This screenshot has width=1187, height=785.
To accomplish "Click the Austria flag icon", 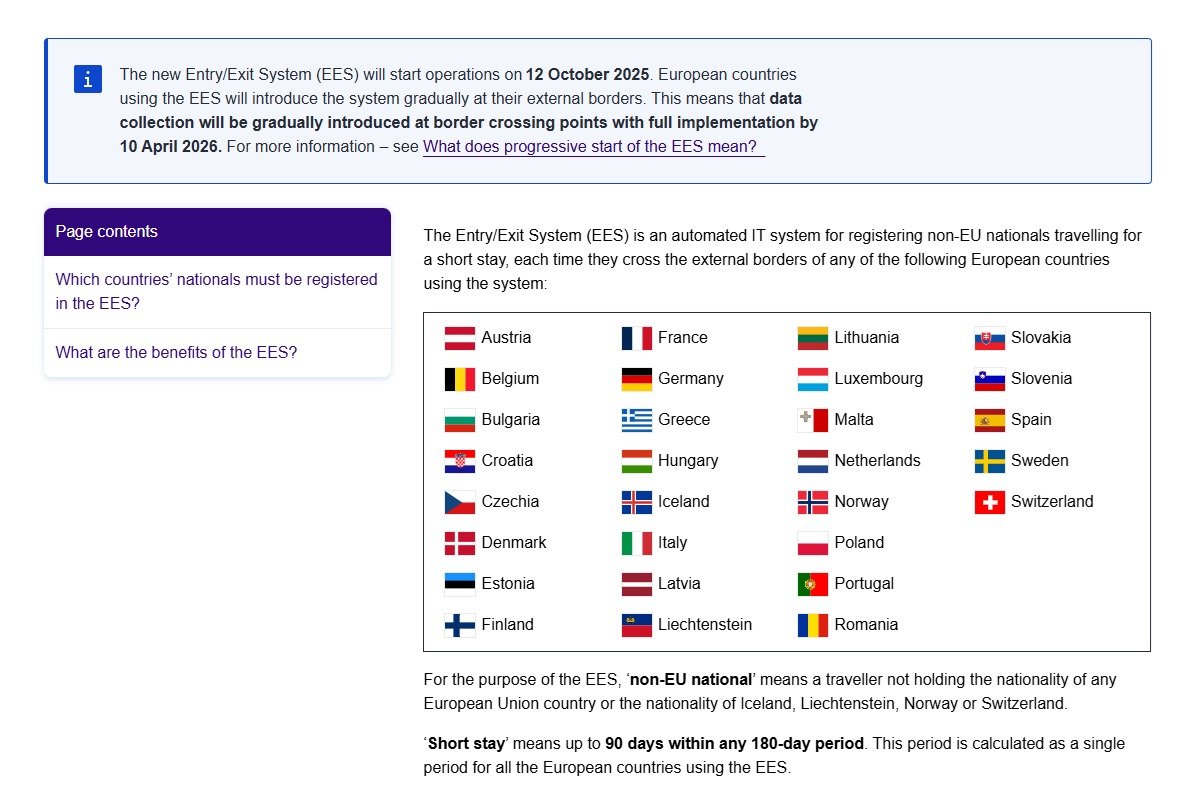I will [459, 338].
